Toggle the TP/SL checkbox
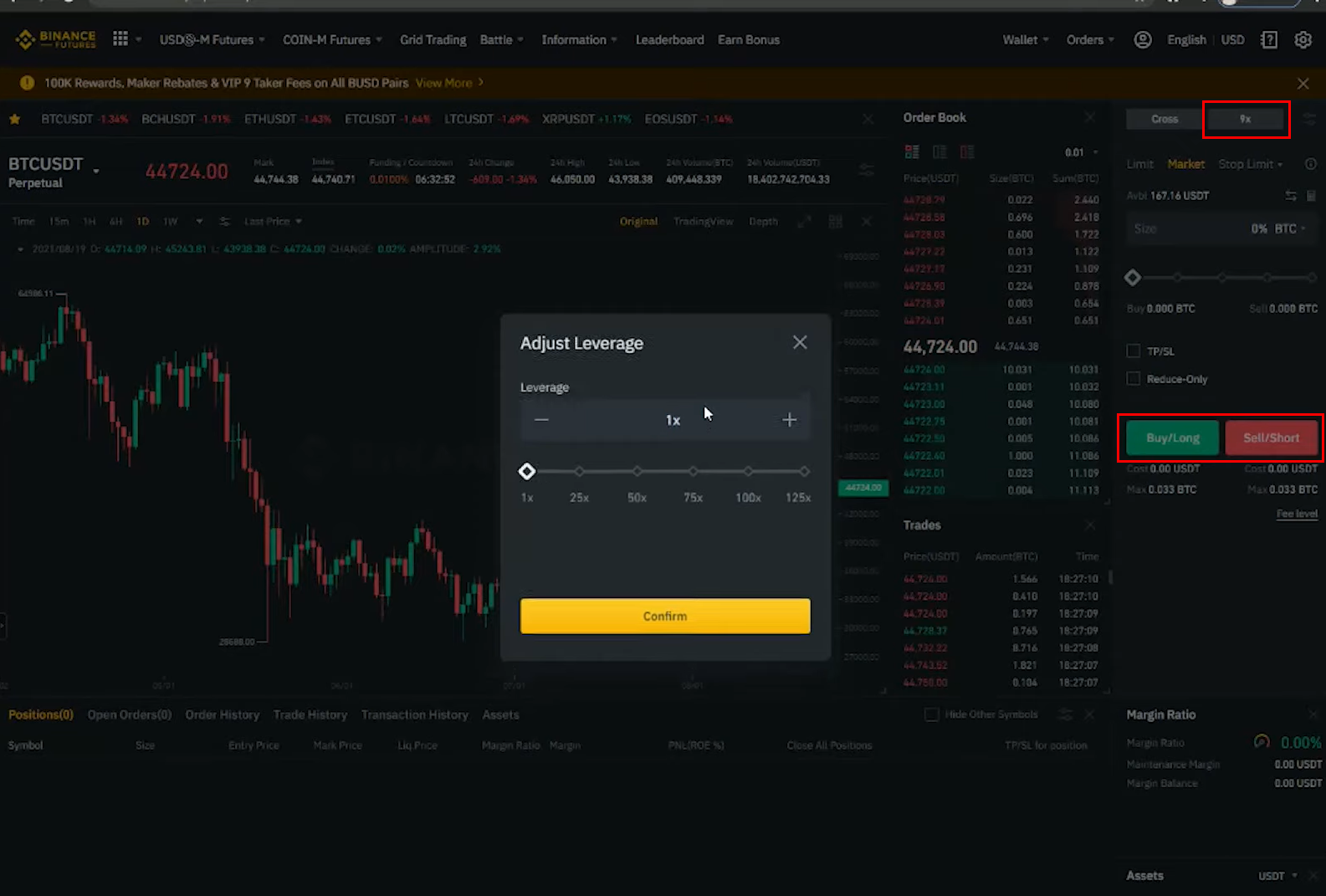The image size is (1326, 896). (x=1134, y=351)
